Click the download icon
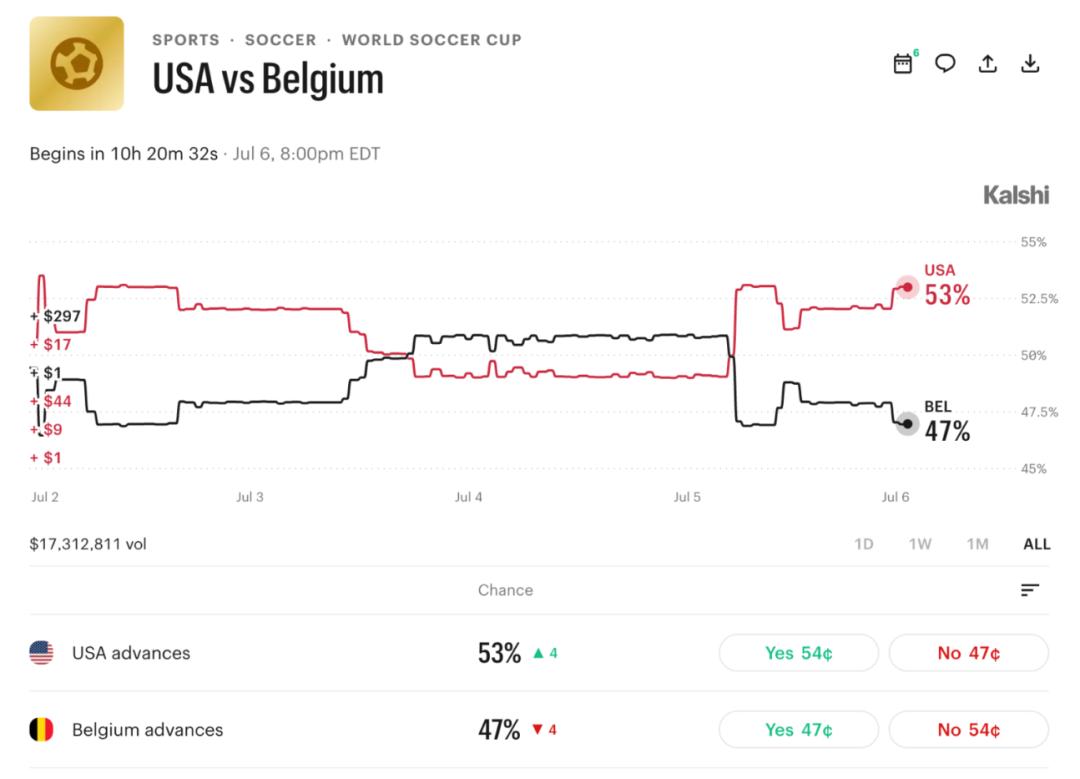This screenshot has width=1080, height=779. click(x=1030, y=63)
